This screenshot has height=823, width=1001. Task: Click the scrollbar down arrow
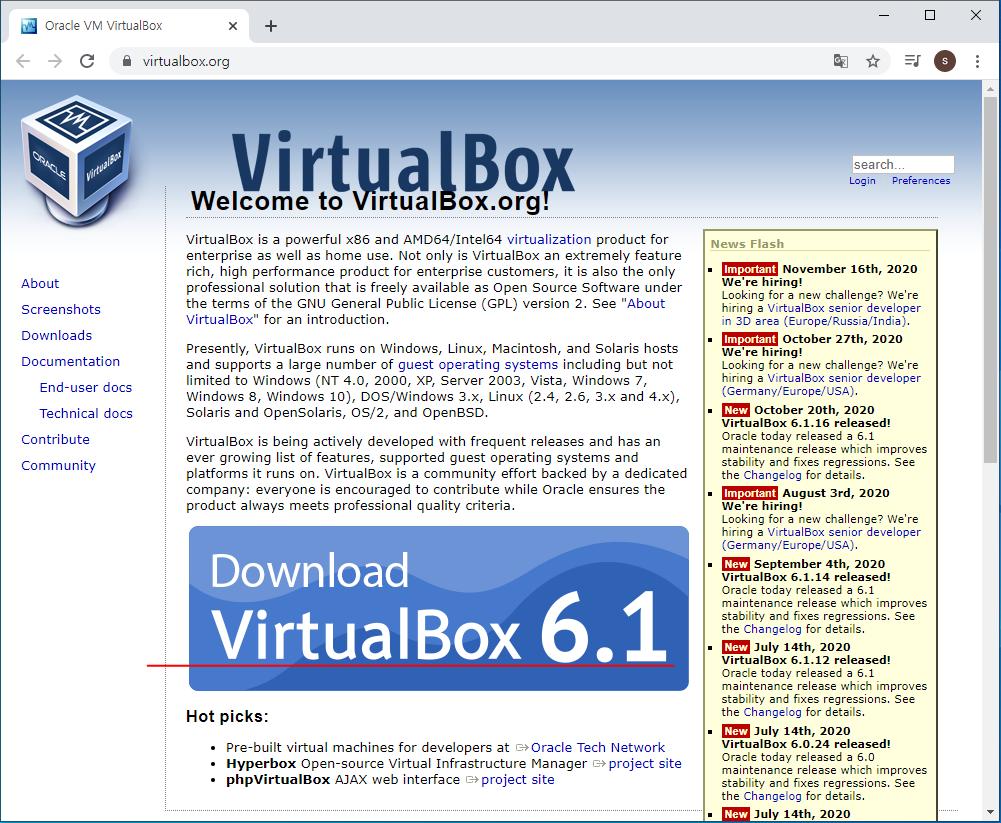[x=990, y=813]
